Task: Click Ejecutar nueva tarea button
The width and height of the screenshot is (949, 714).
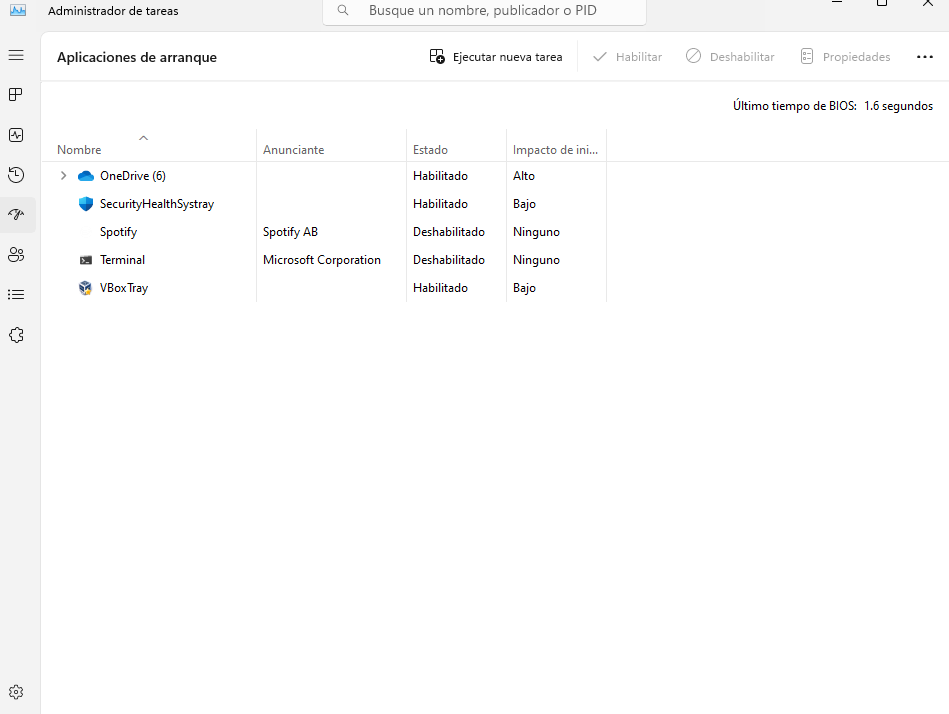Action: pyautogui.click(x=496, y=57)
